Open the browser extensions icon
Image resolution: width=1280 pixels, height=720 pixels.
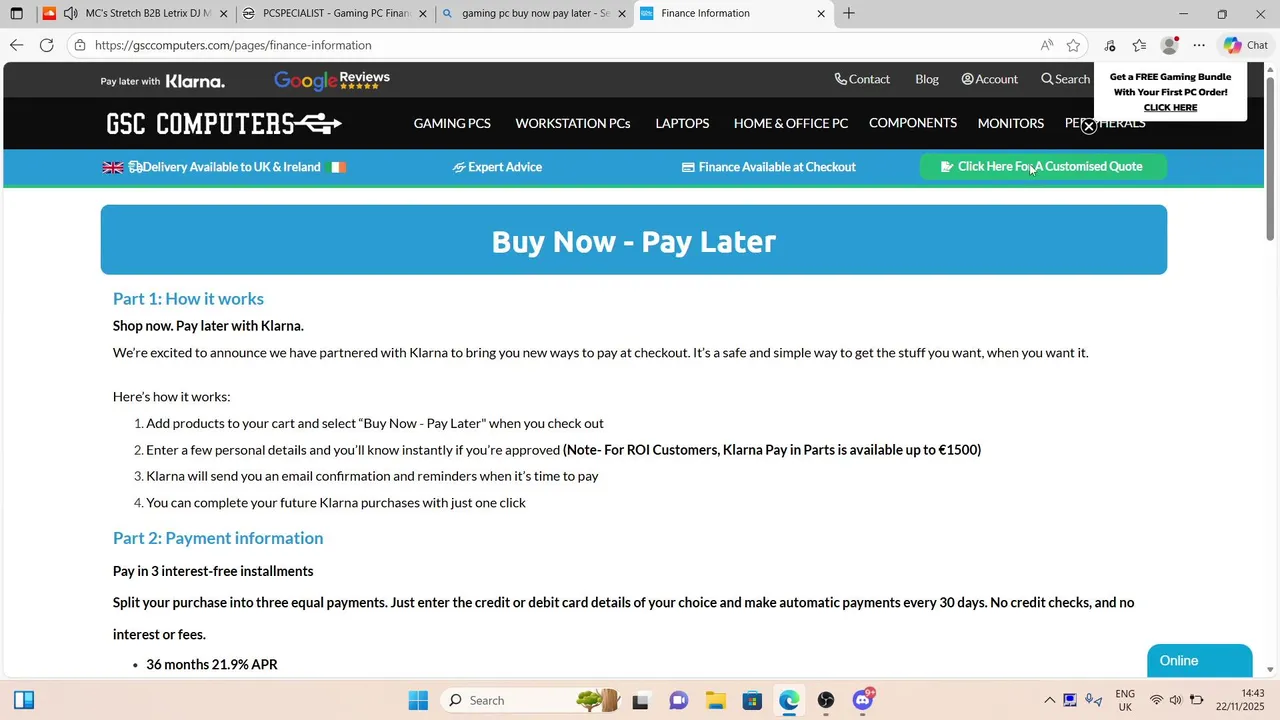pos(1109,45)
